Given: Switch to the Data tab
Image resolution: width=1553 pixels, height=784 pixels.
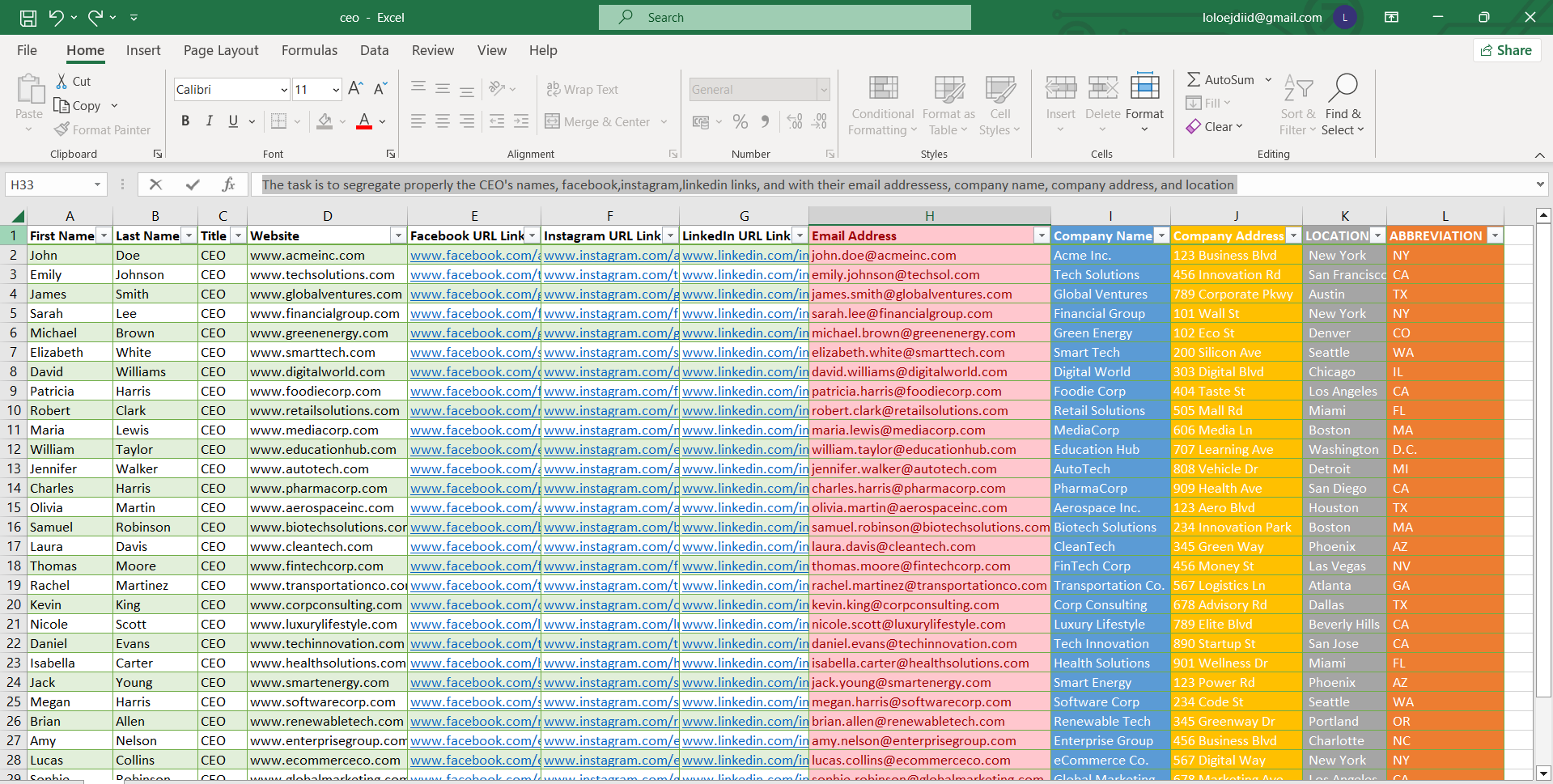Looking at the screenshot, I should tap(374, 50).
